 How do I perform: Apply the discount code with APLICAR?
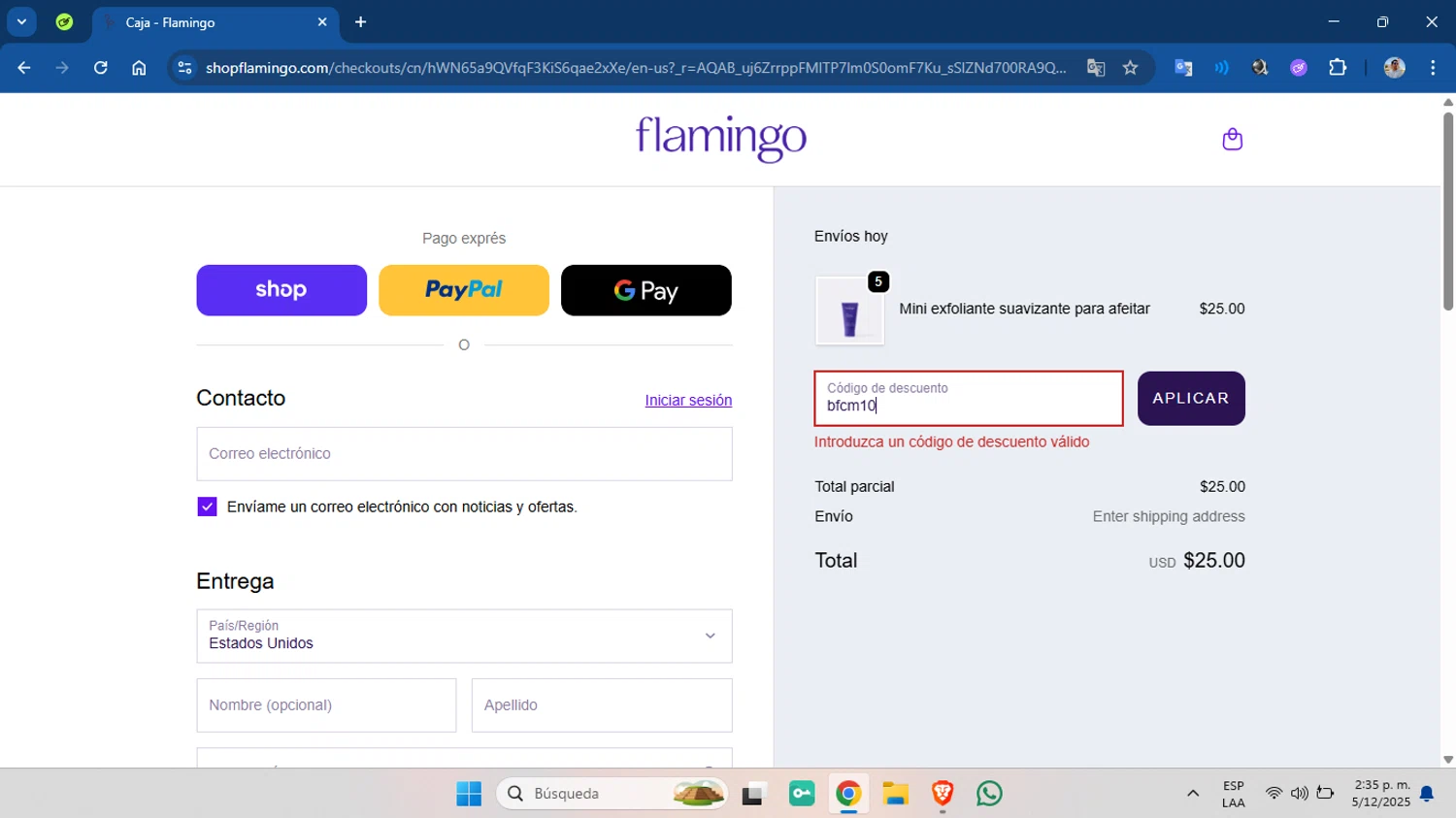(1191, 399)
